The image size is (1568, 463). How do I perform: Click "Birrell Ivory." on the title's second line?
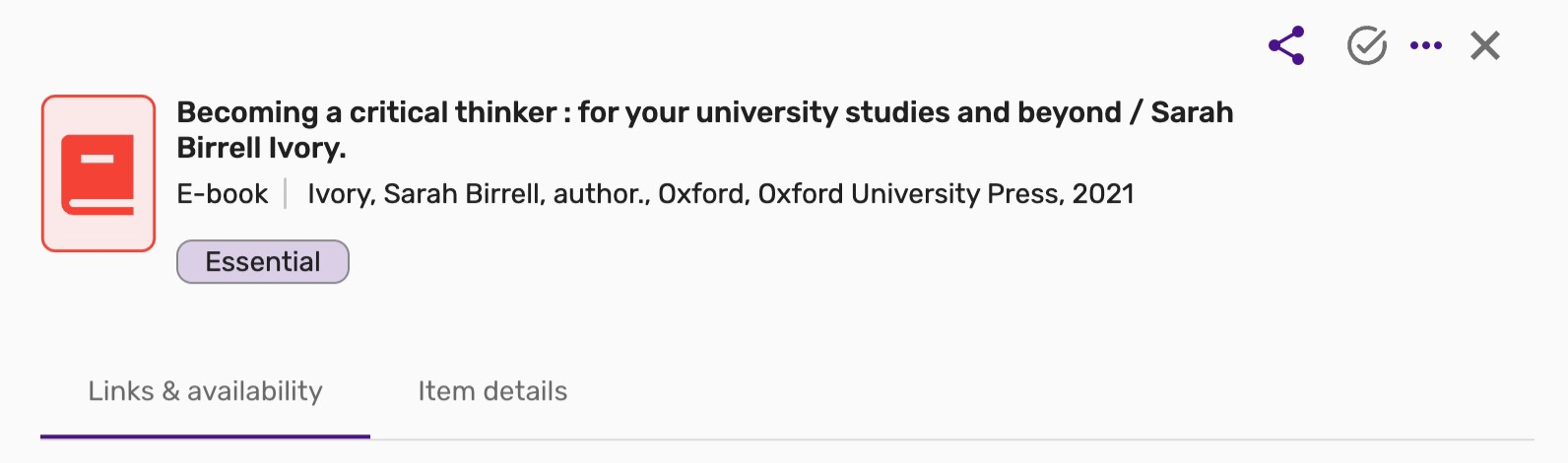[261, 148]
